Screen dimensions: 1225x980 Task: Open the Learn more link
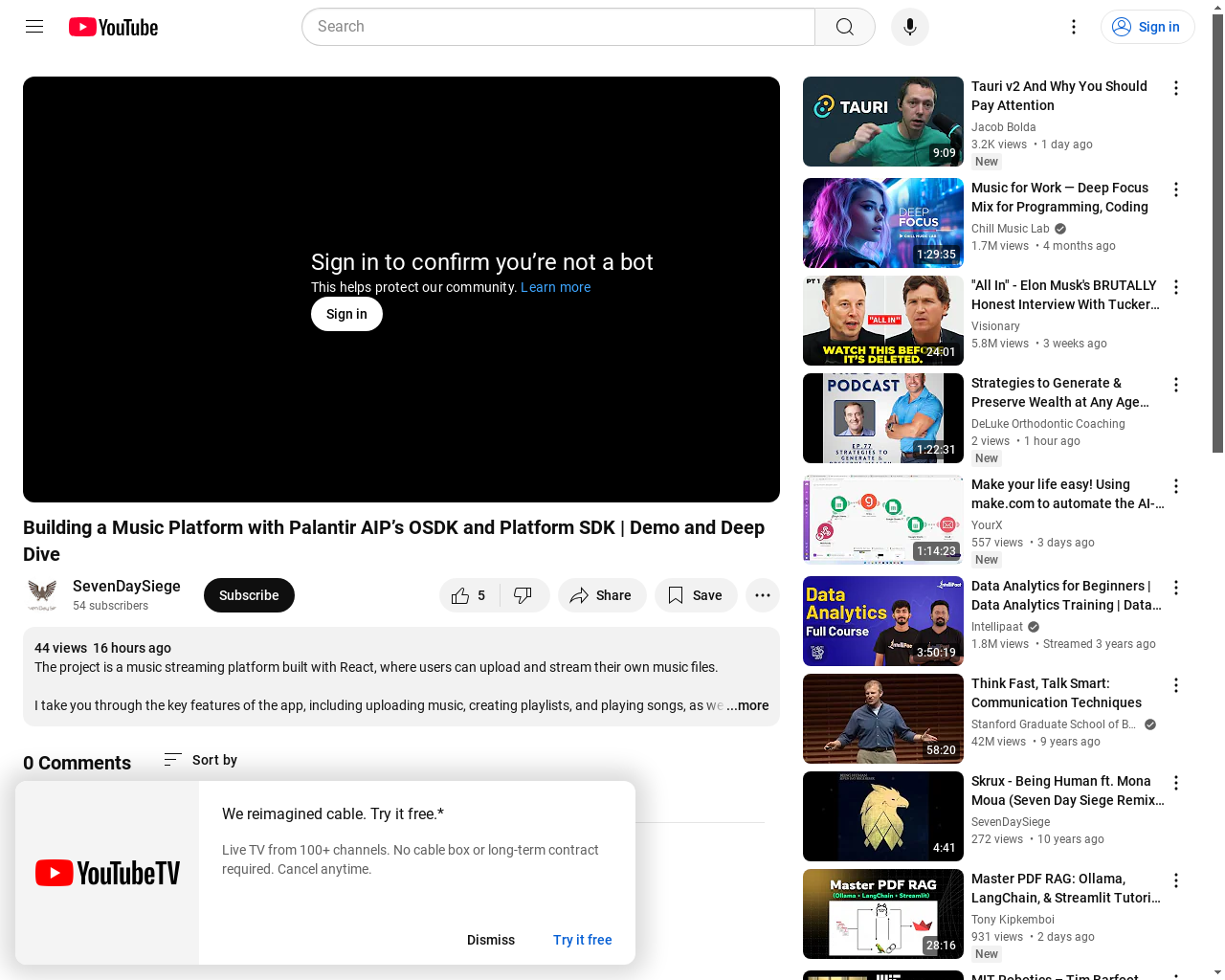555,287
